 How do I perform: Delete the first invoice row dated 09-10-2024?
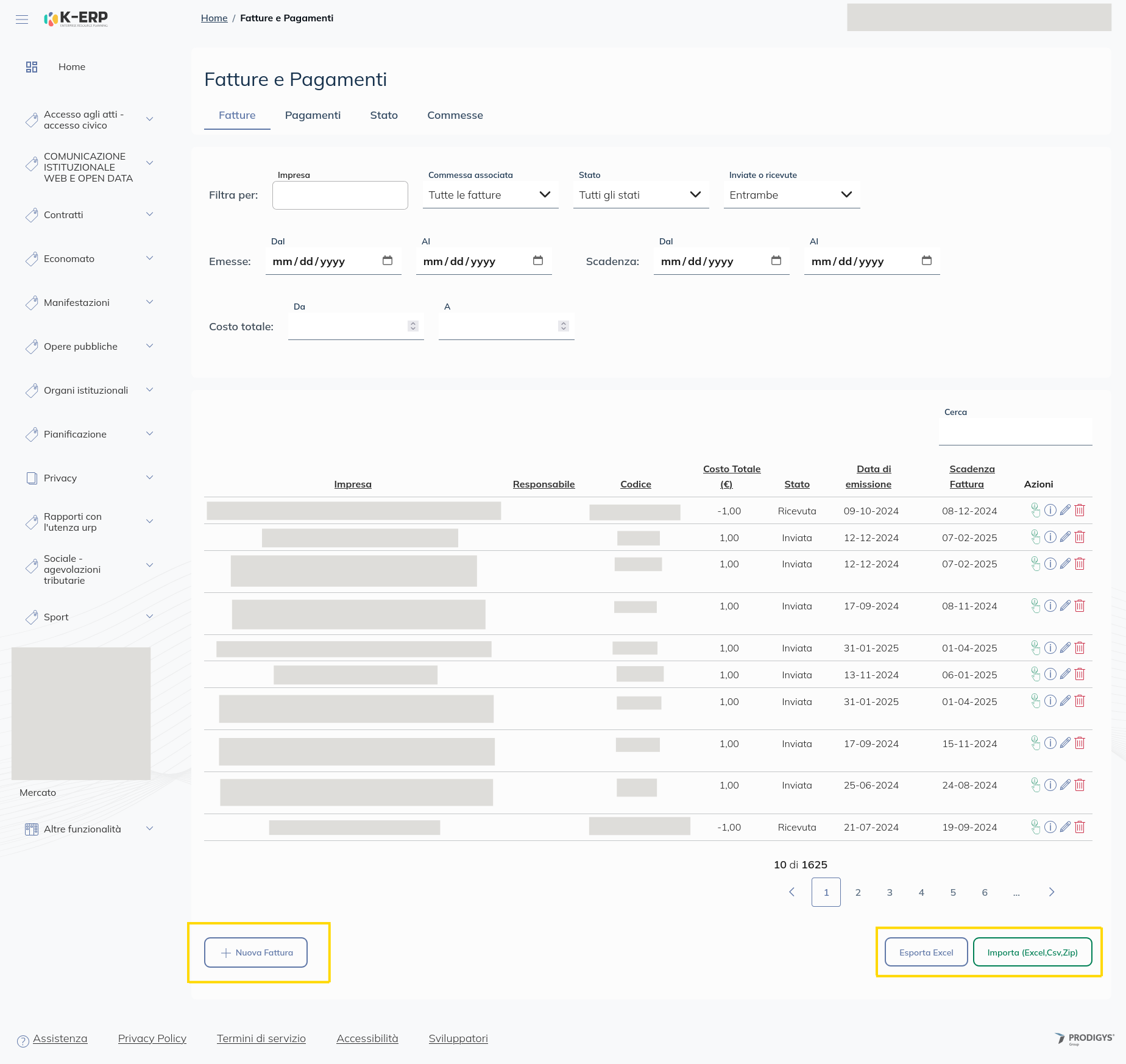coord(1080,511)
